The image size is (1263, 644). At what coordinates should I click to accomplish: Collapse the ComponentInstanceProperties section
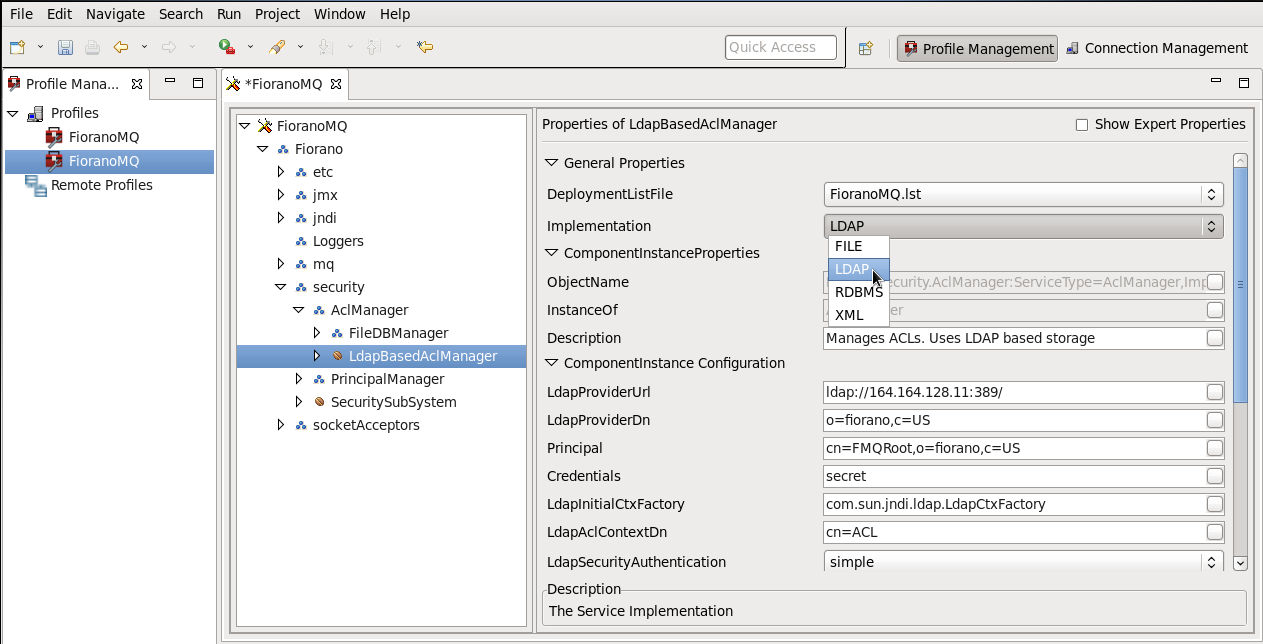coord(551,253)
